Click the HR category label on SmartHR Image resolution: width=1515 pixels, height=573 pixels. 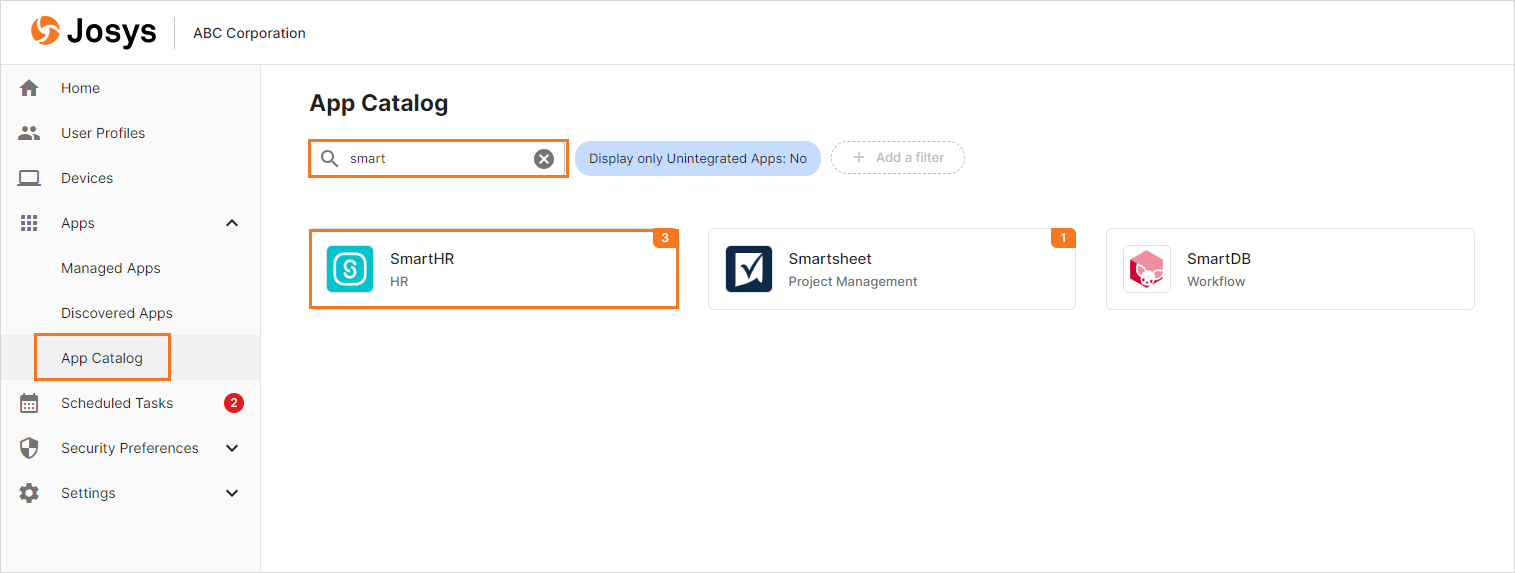[399, 282]
